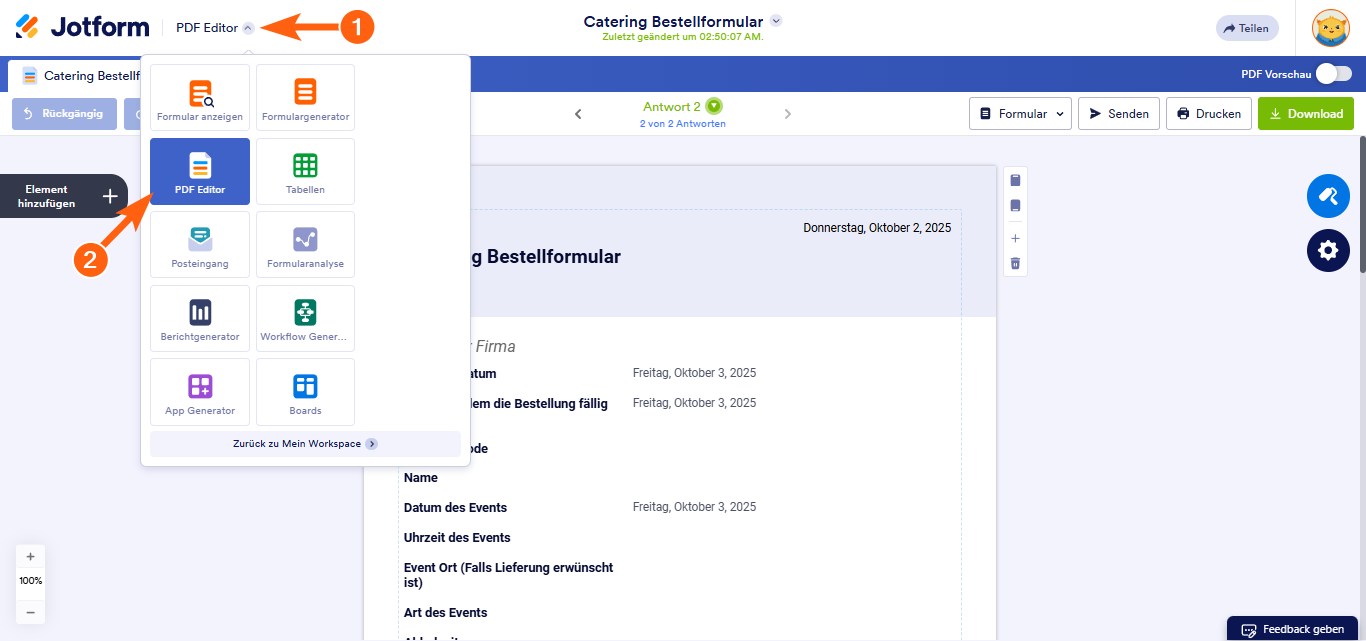Click the 100% zoom level

coord(30,581)
